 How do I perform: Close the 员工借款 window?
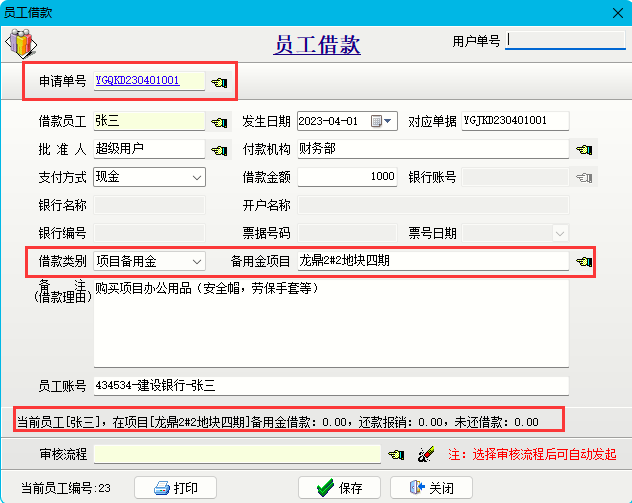(x=612, y=12)
